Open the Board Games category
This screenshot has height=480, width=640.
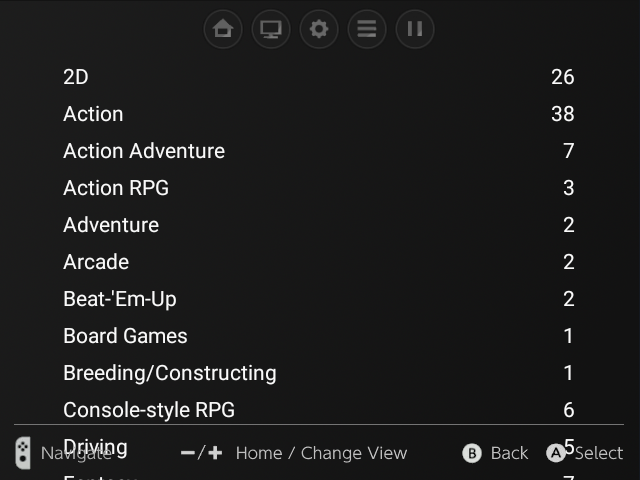point(125,336)
